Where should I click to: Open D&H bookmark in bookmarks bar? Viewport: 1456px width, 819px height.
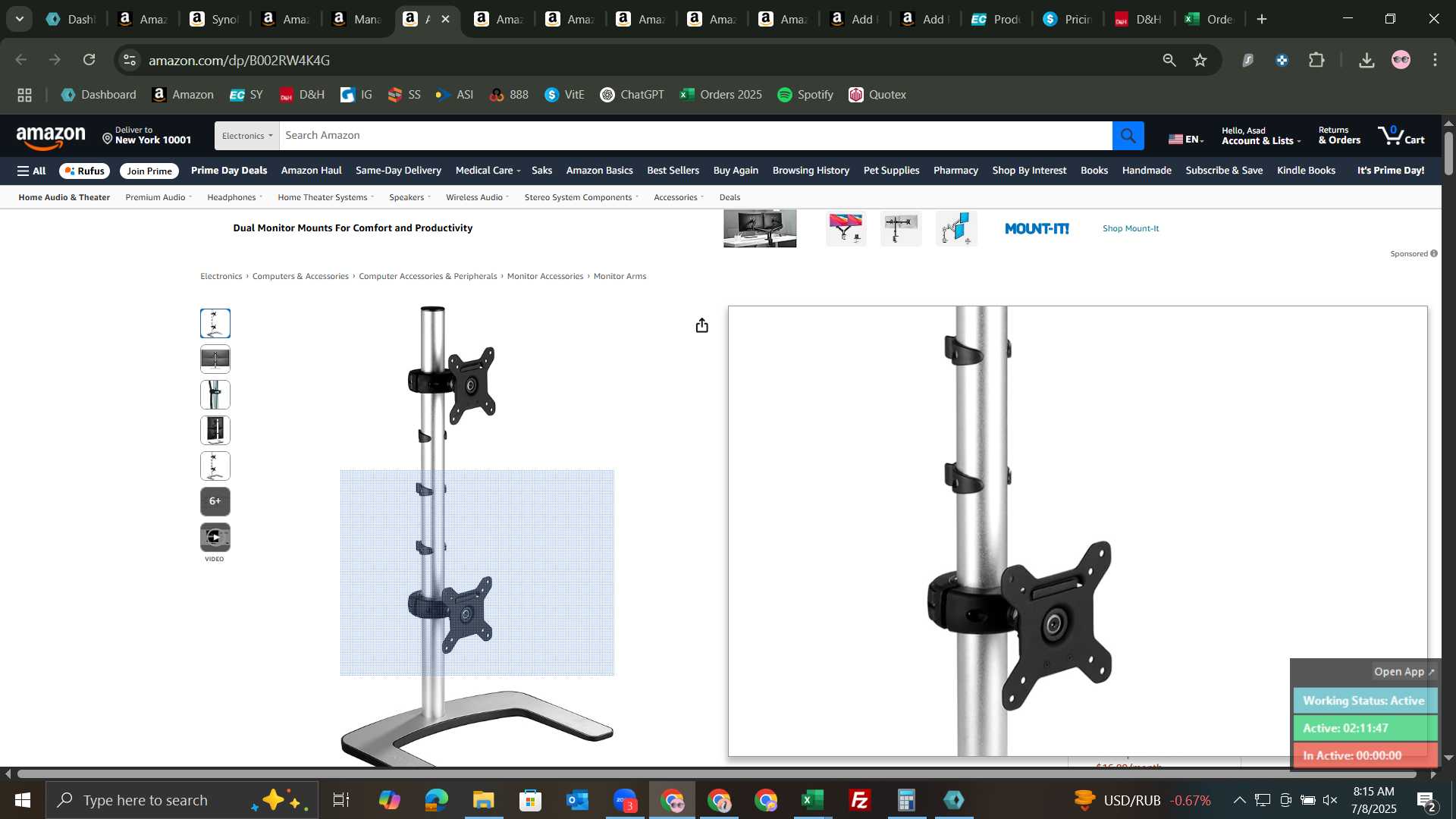click(x=301, y=95)
